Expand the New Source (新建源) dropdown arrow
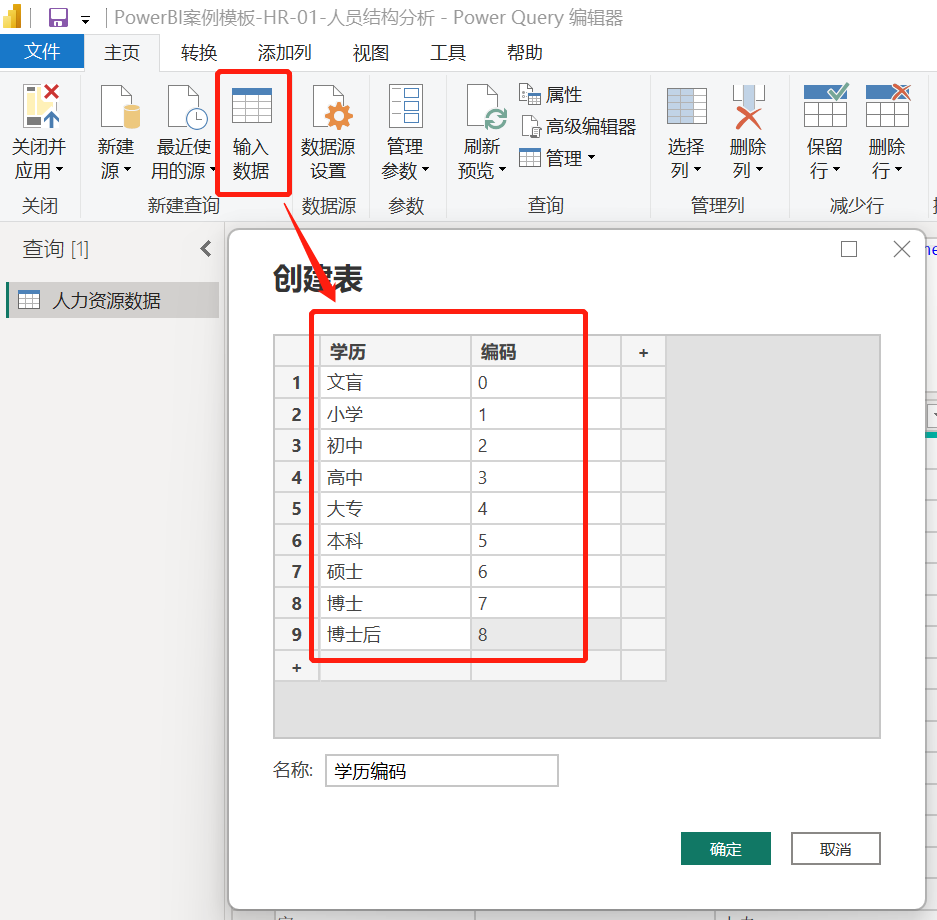This screenshot has width=937, height=920. 127,169
